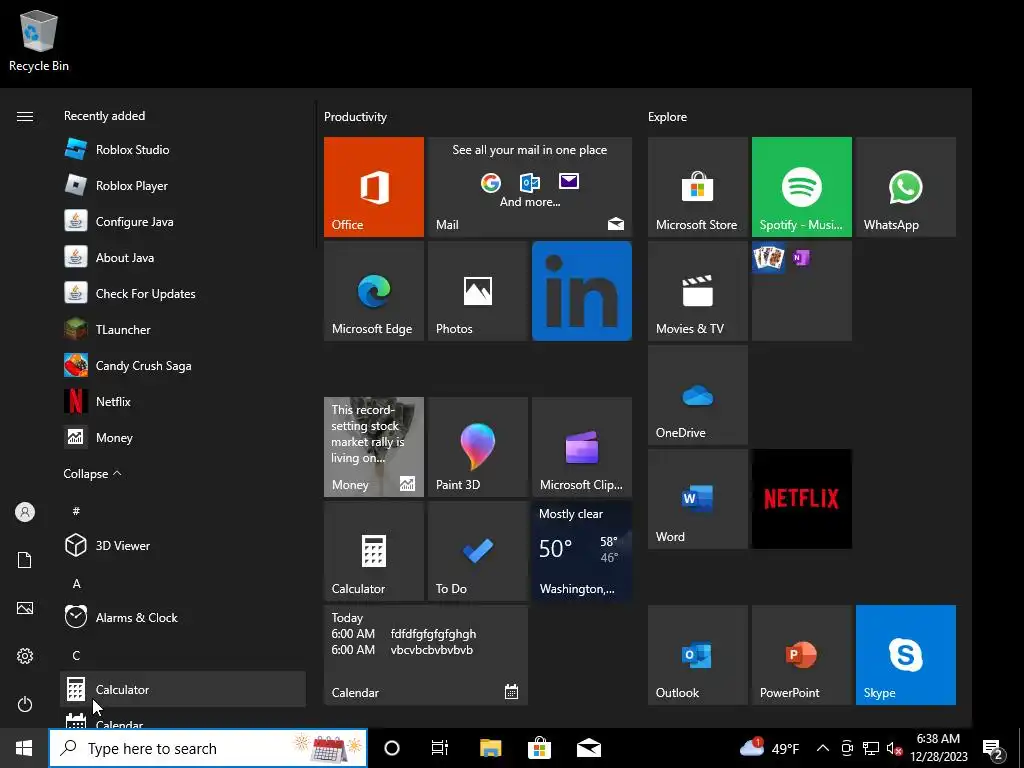Open Movies & TV tile
This screenshot has height=768, width=1024.
point(697,291)
